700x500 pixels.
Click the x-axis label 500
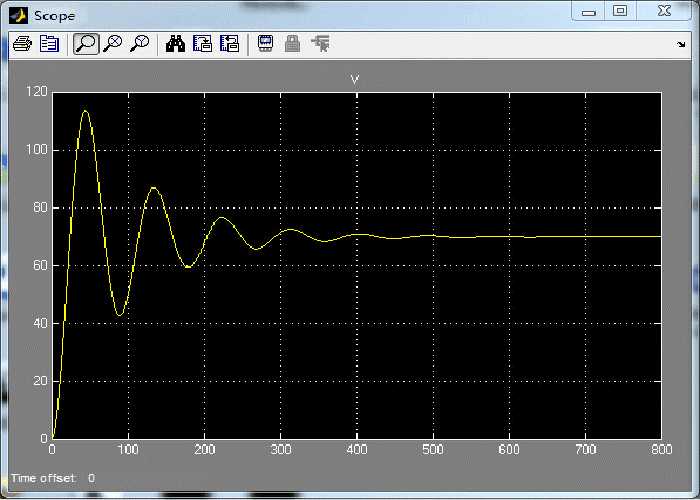(x=433, y=449)
